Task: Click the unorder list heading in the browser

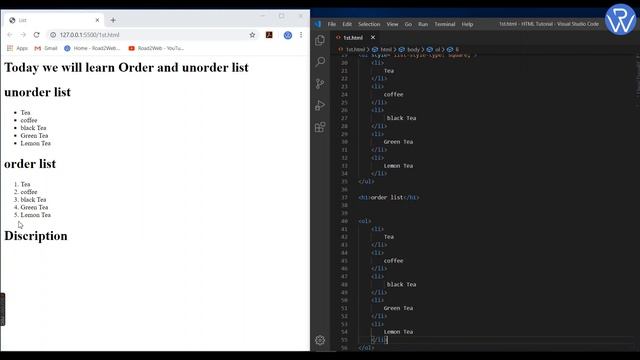Action: click(38, 92)
